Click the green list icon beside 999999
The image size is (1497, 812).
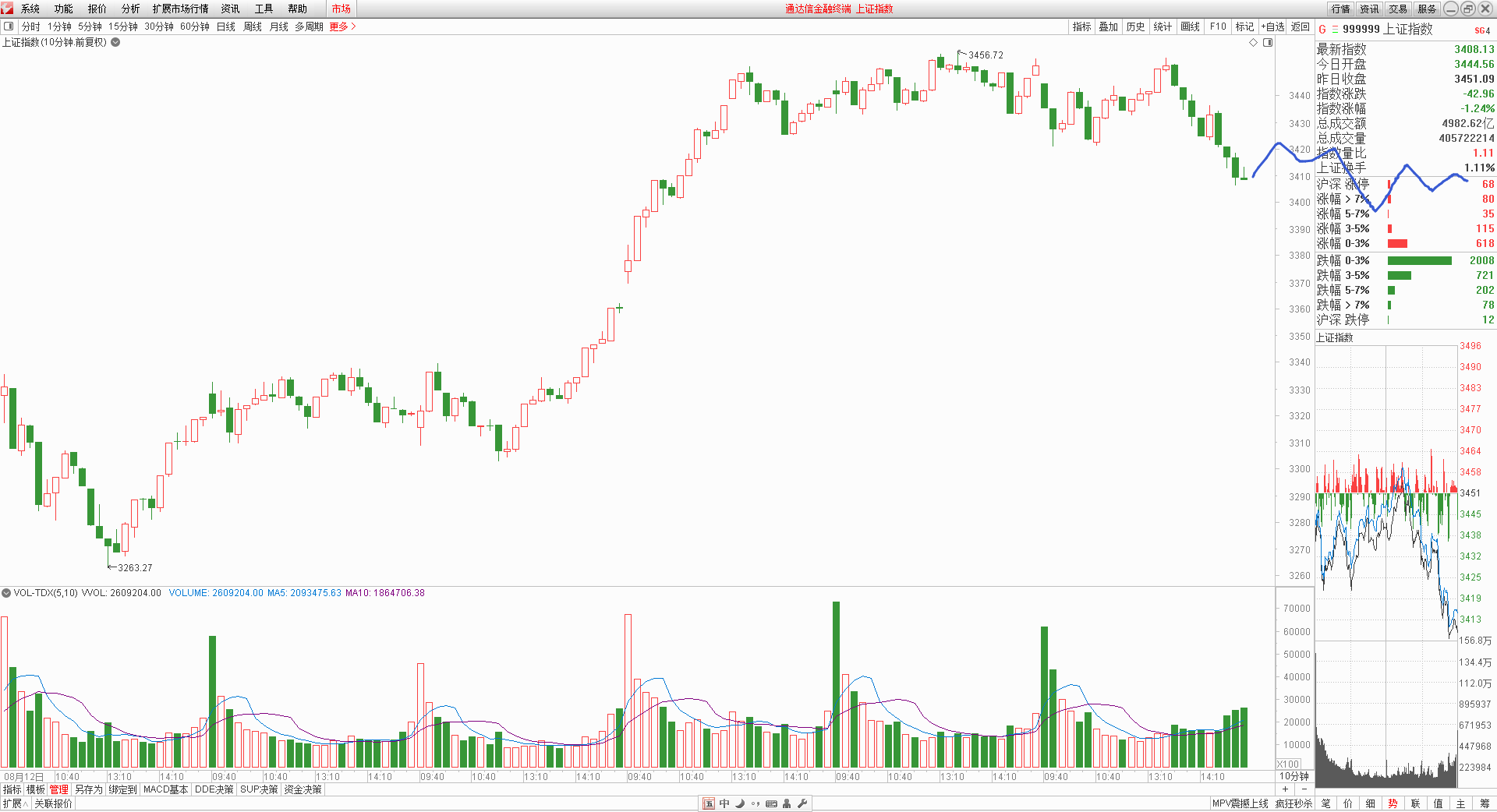[x=1335, y=30]
